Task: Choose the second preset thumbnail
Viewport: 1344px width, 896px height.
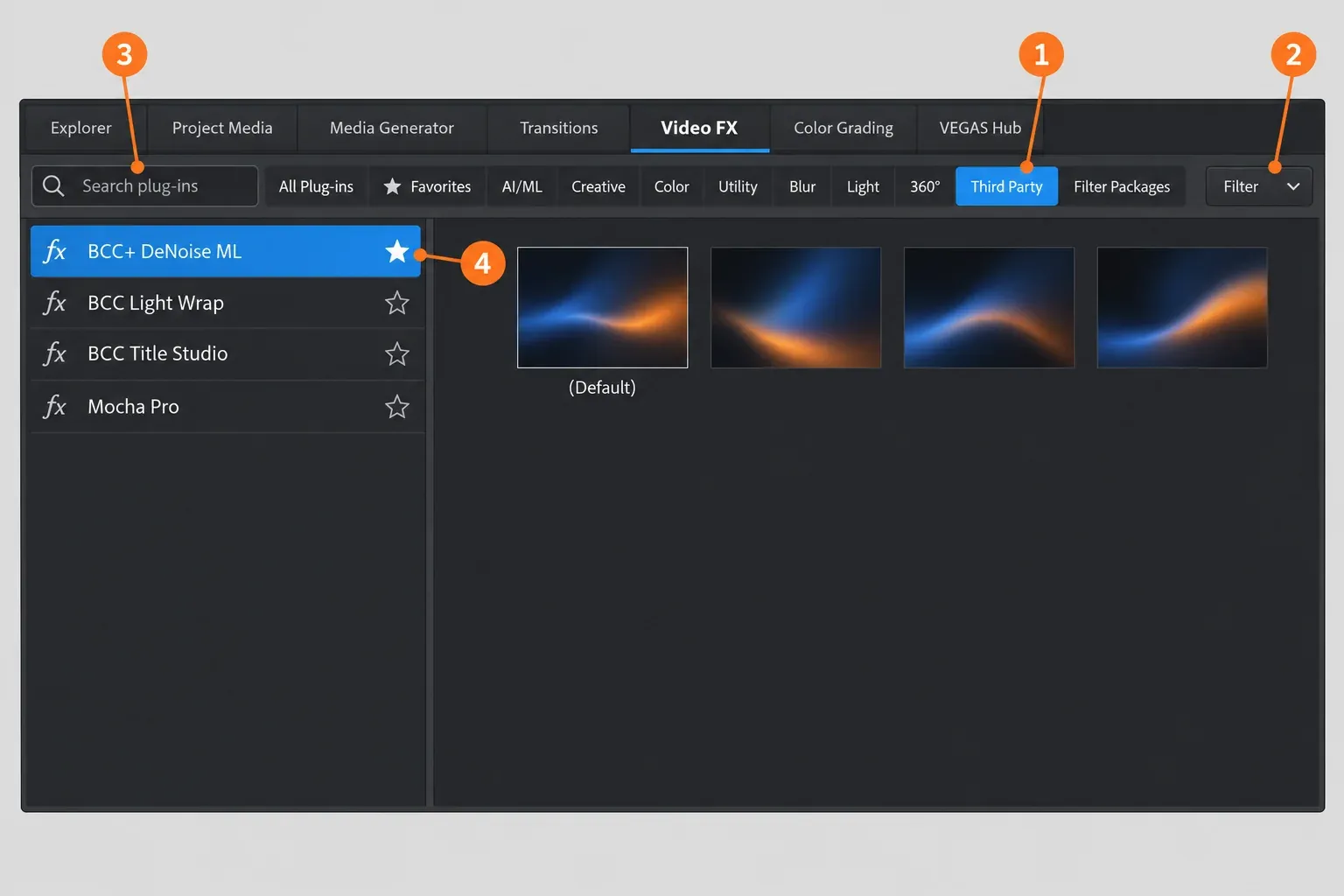Action: pos(796,307)
